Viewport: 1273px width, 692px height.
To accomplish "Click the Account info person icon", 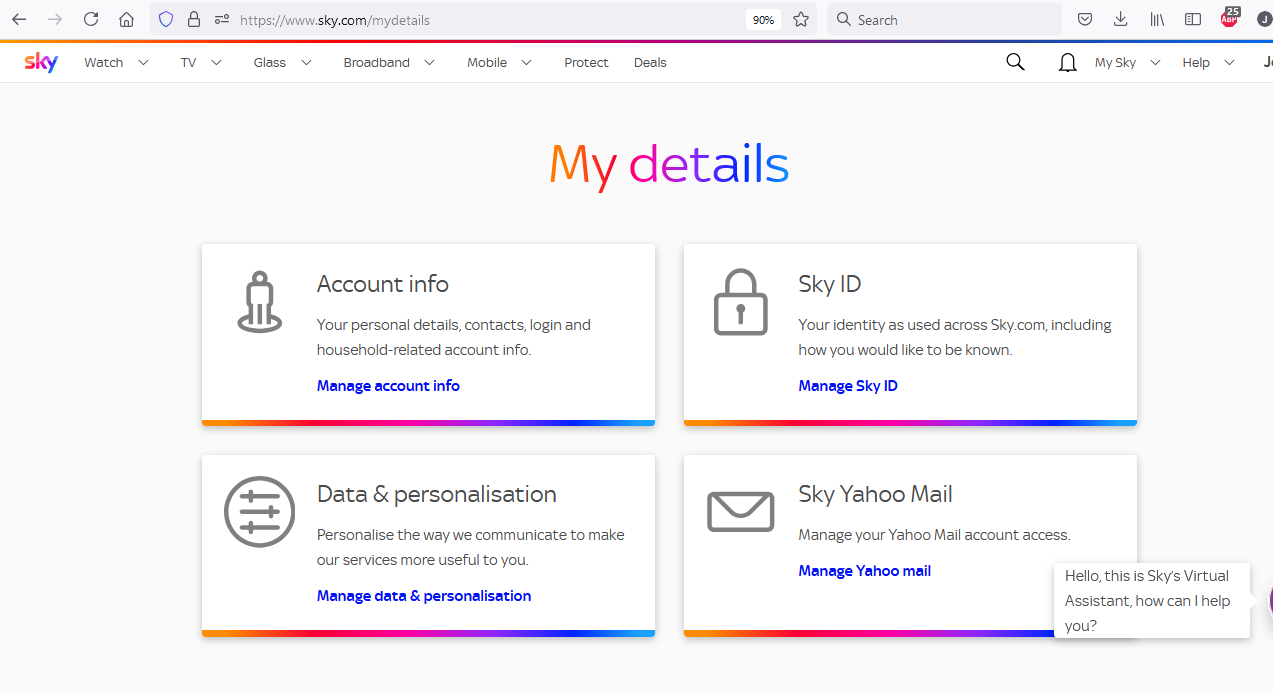I will coord(259,301).
